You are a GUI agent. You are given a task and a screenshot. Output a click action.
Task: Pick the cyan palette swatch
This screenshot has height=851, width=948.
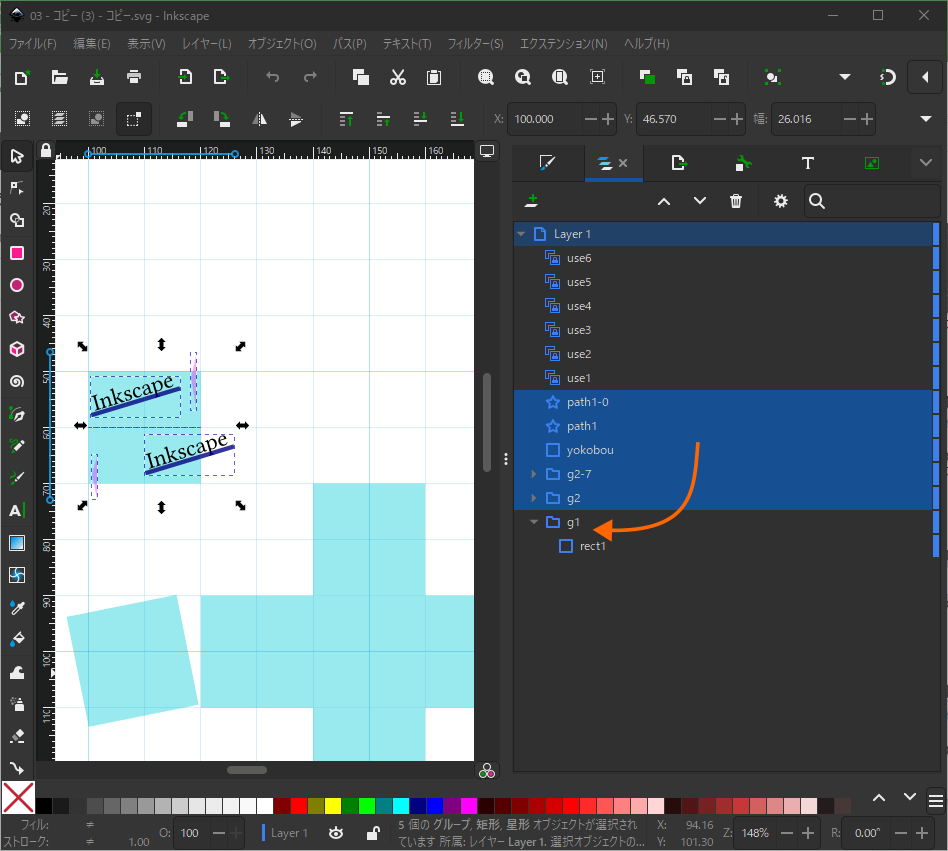(x=401, y=806)
